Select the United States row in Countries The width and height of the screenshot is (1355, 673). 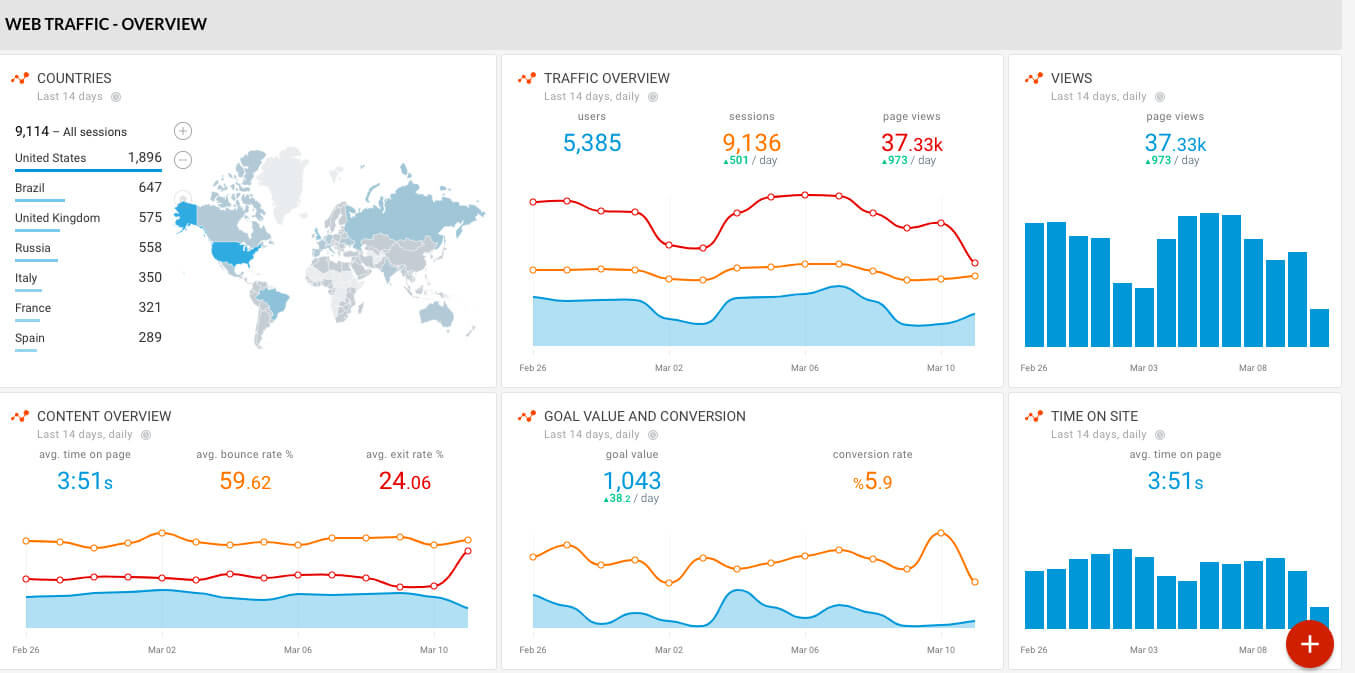88,158
